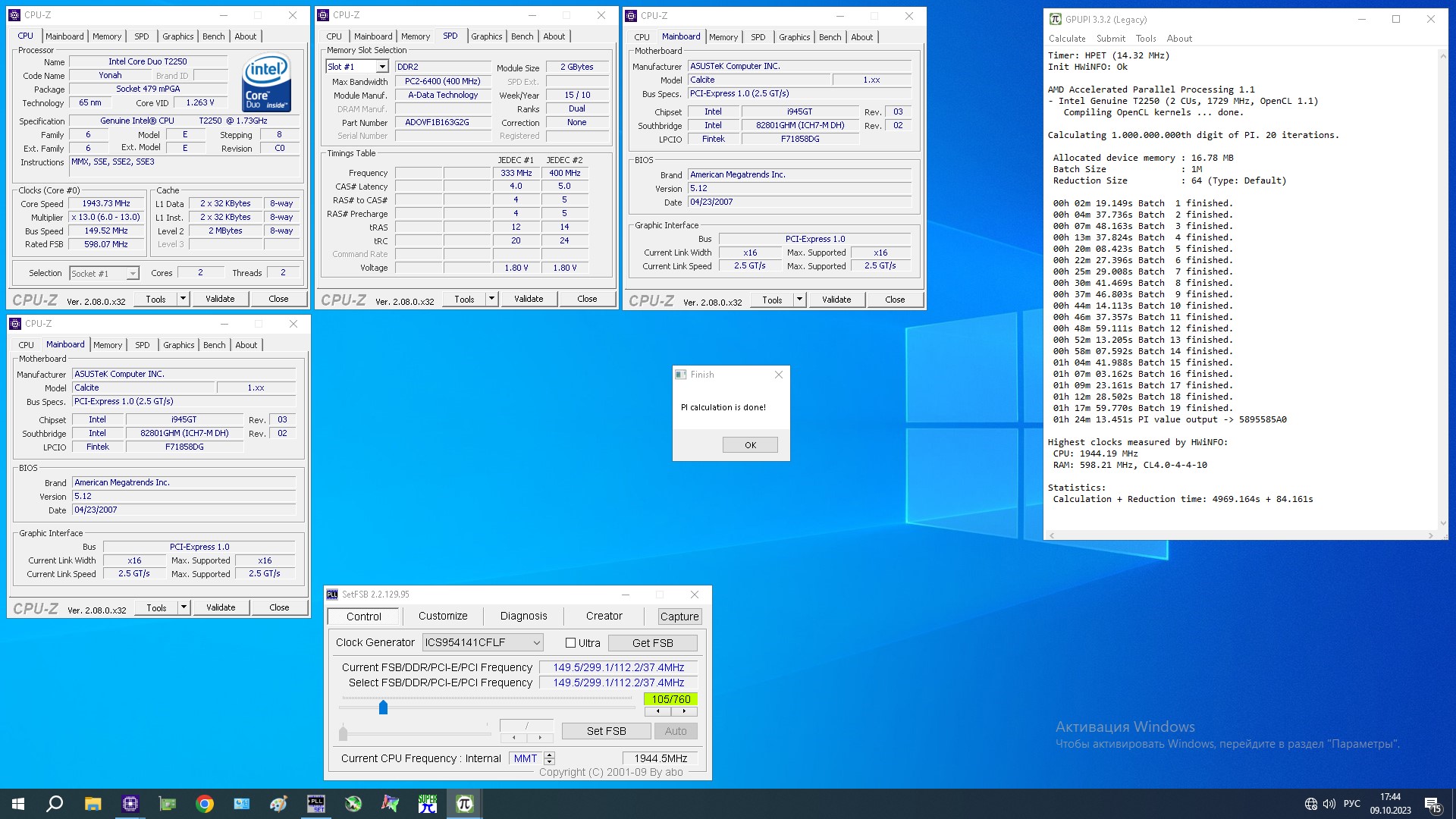Switch to GPUPI pi taskbar icon
This screenshot has height=819, width=1456.
coord(464,804)
